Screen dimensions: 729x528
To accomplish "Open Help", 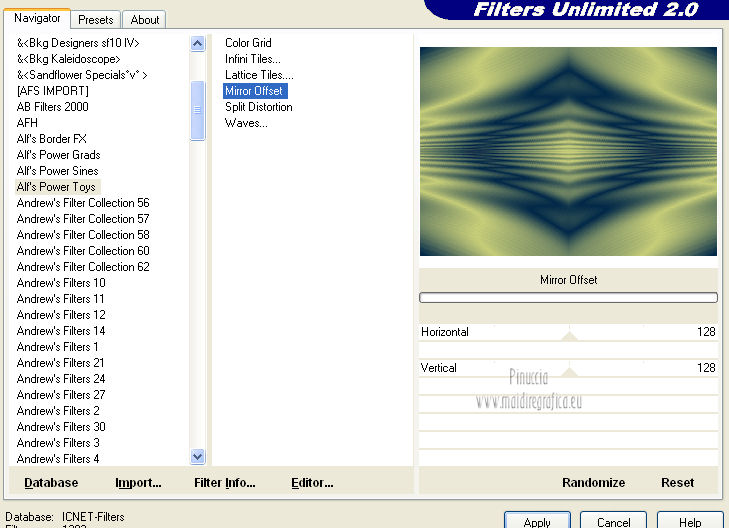I will (690, 521).
